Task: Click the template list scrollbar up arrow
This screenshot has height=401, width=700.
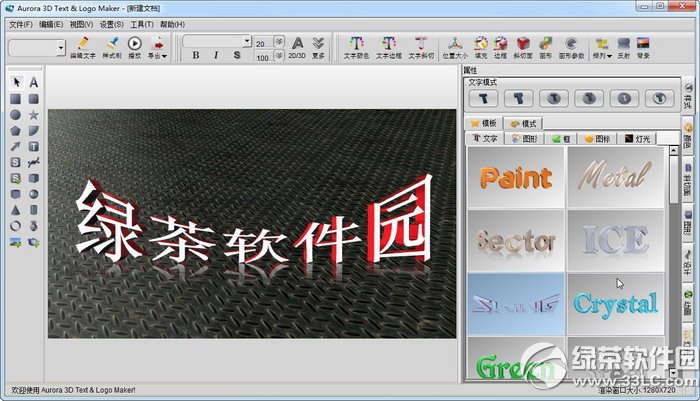Action: [673, 151]
